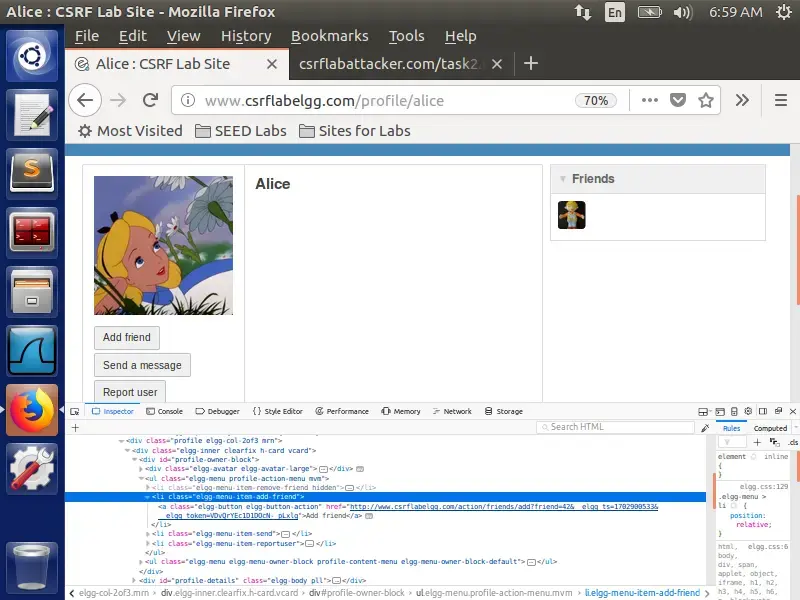This screenshot has width=800, height=600.
Task: Click the Add friend button
Action: (127, 337)
